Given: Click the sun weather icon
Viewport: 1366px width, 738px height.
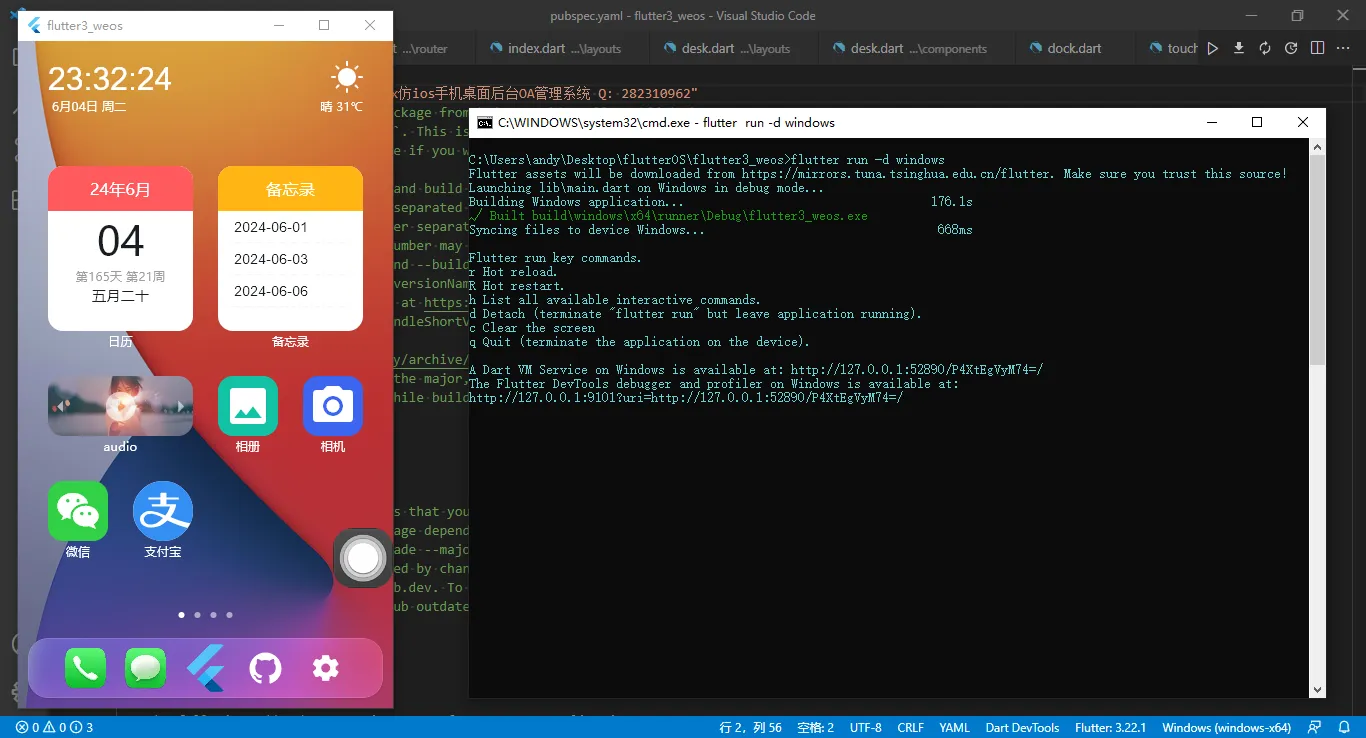Looking at the screenshot, I should pos(347,78).
